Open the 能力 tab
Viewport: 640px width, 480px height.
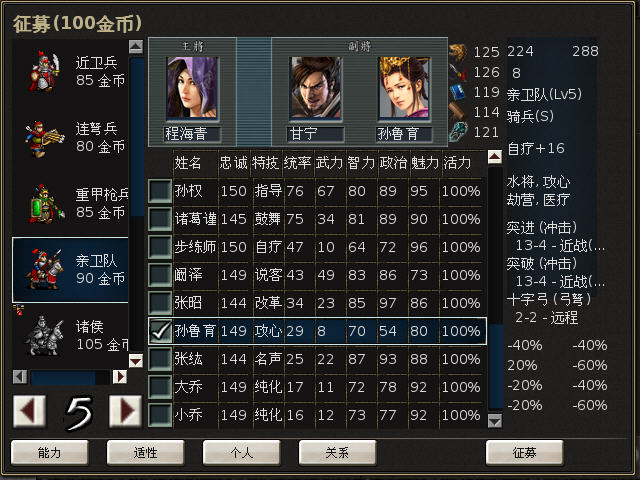(x=49, y=452)
